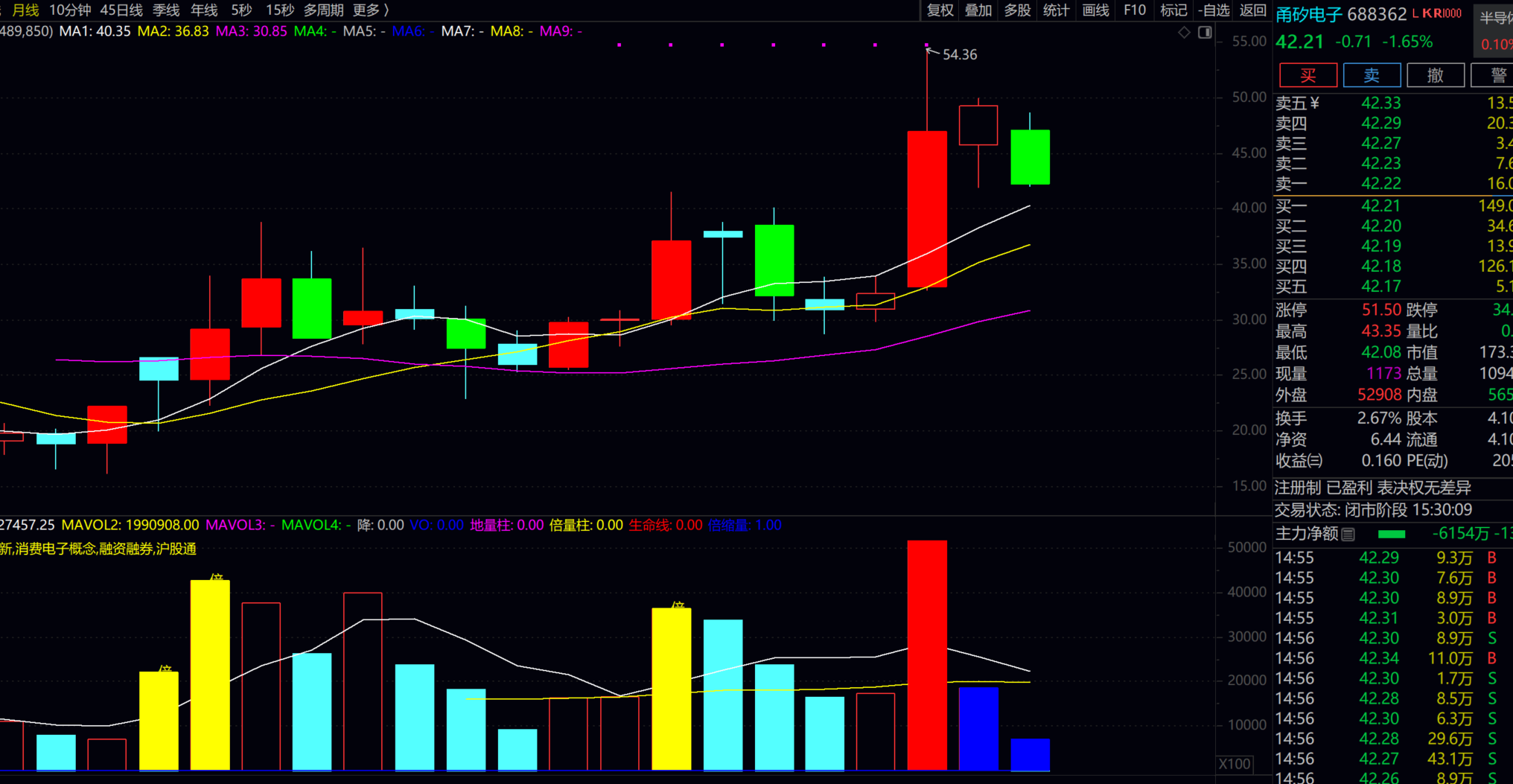Image resolution: width=1513 pixels, height=784 pixels.
Task: Click the X100 volume scale indicator
Action: click(x=1234, y=764)
